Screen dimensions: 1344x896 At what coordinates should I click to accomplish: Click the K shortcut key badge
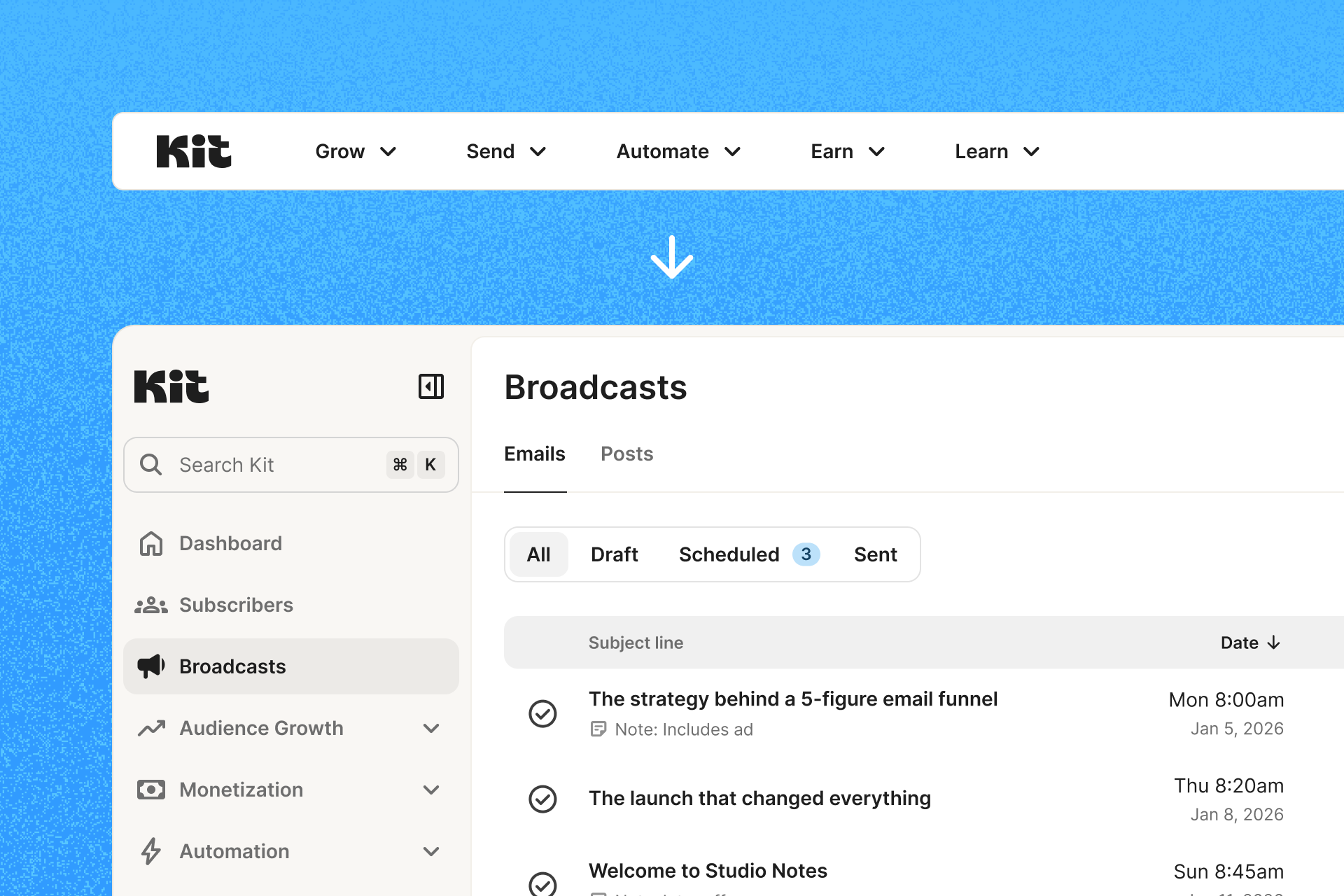[x=430, y=465]
